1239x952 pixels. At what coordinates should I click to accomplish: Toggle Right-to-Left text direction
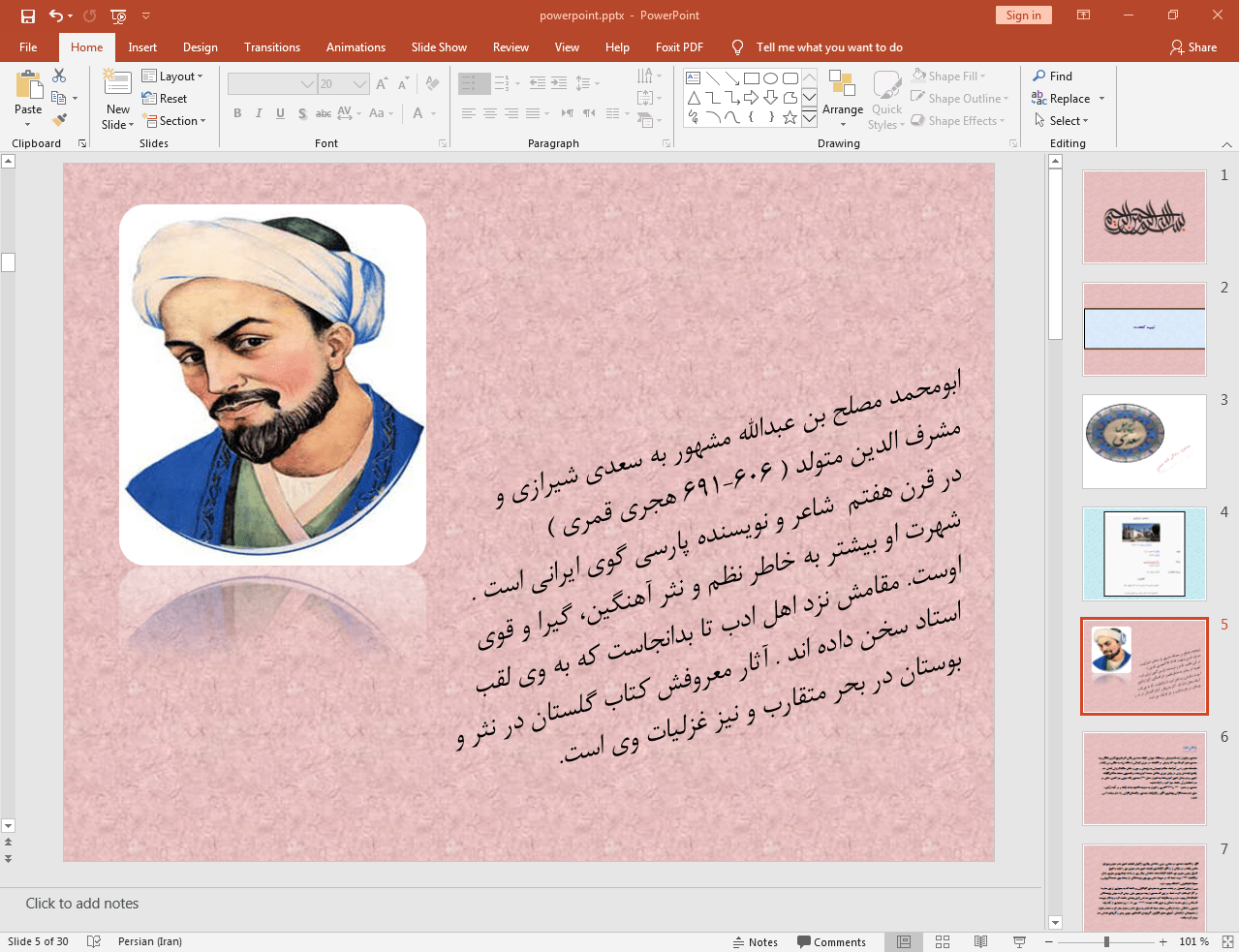pyautogui.click(x=589, y=113)
